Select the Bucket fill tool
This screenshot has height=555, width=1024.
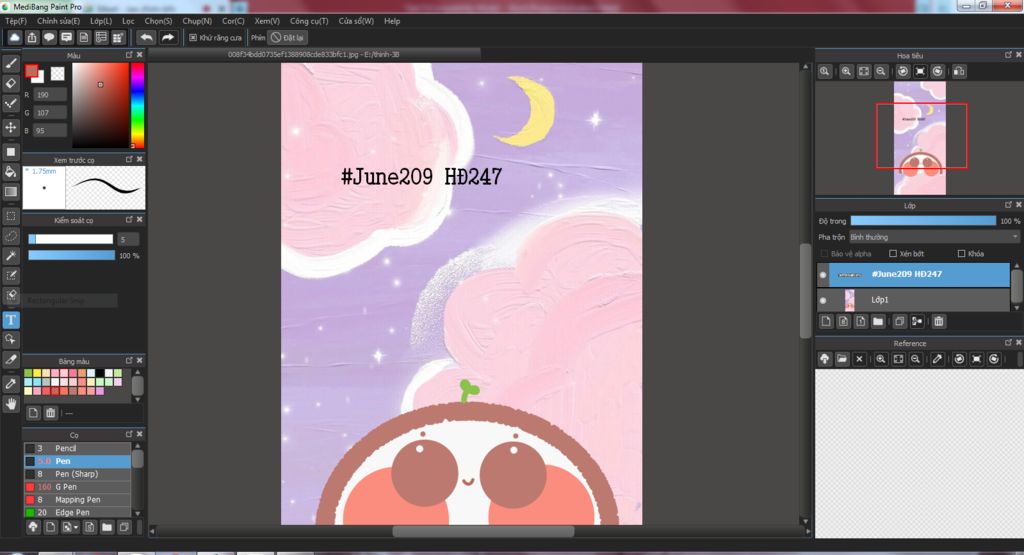click(10, 172)
